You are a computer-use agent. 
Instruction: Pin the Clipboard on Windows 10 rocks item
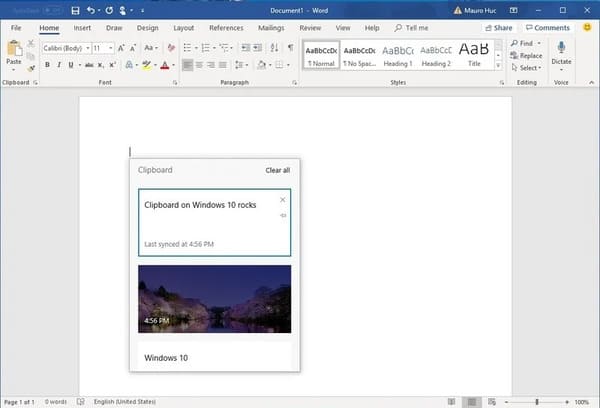coord(283,215)
